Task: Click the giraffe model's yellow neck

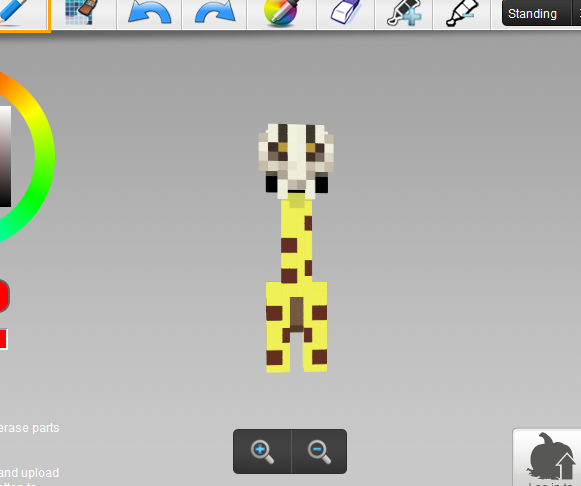Action: 296,241
